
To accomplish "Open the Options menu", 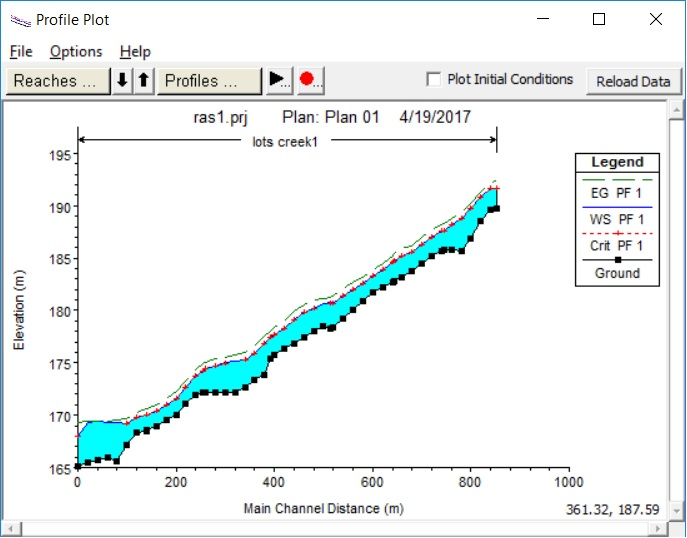I will pos(76,51).
